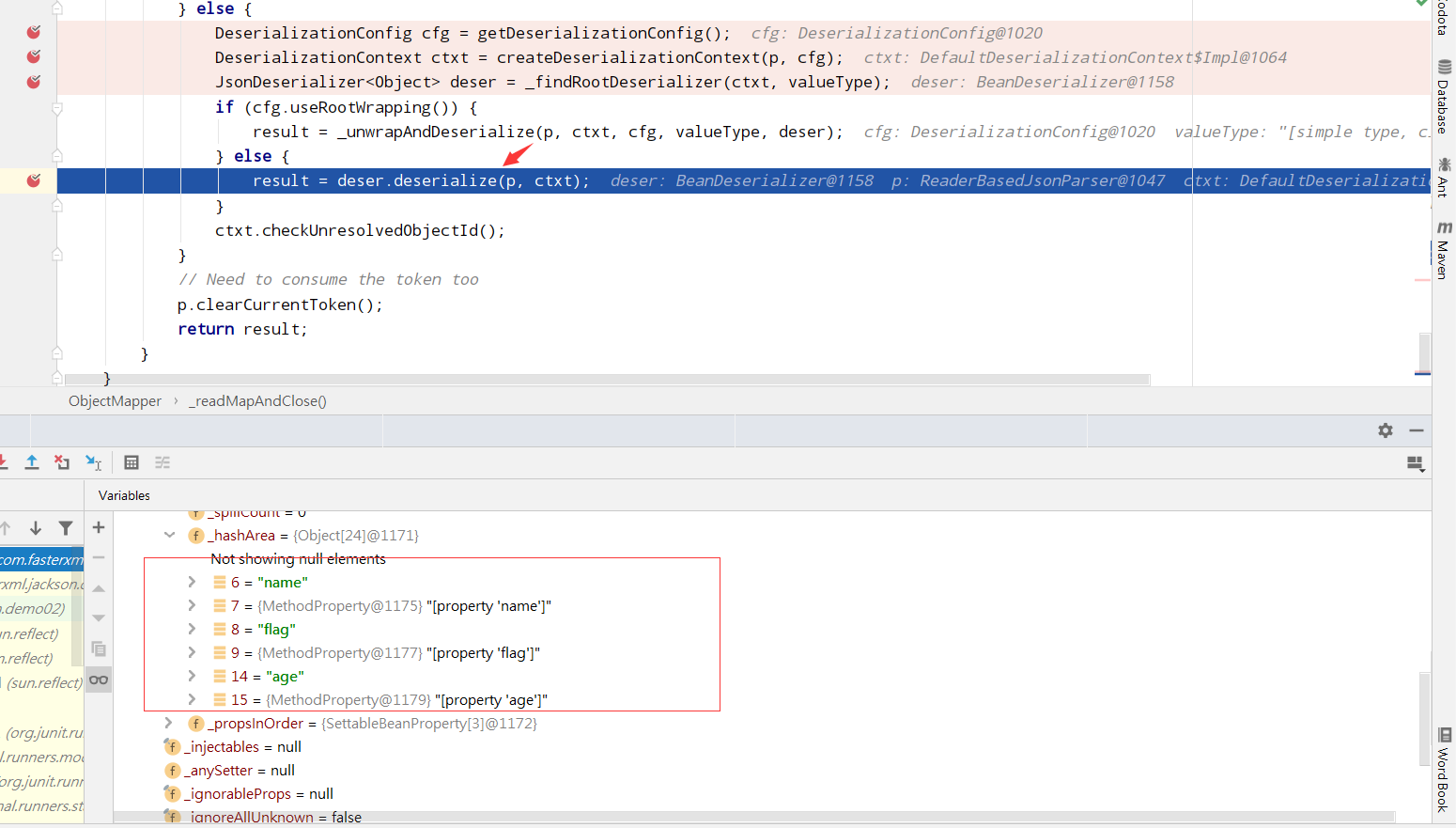Click _readMapAndClose() in the breadcrumb

coord(257,401)
